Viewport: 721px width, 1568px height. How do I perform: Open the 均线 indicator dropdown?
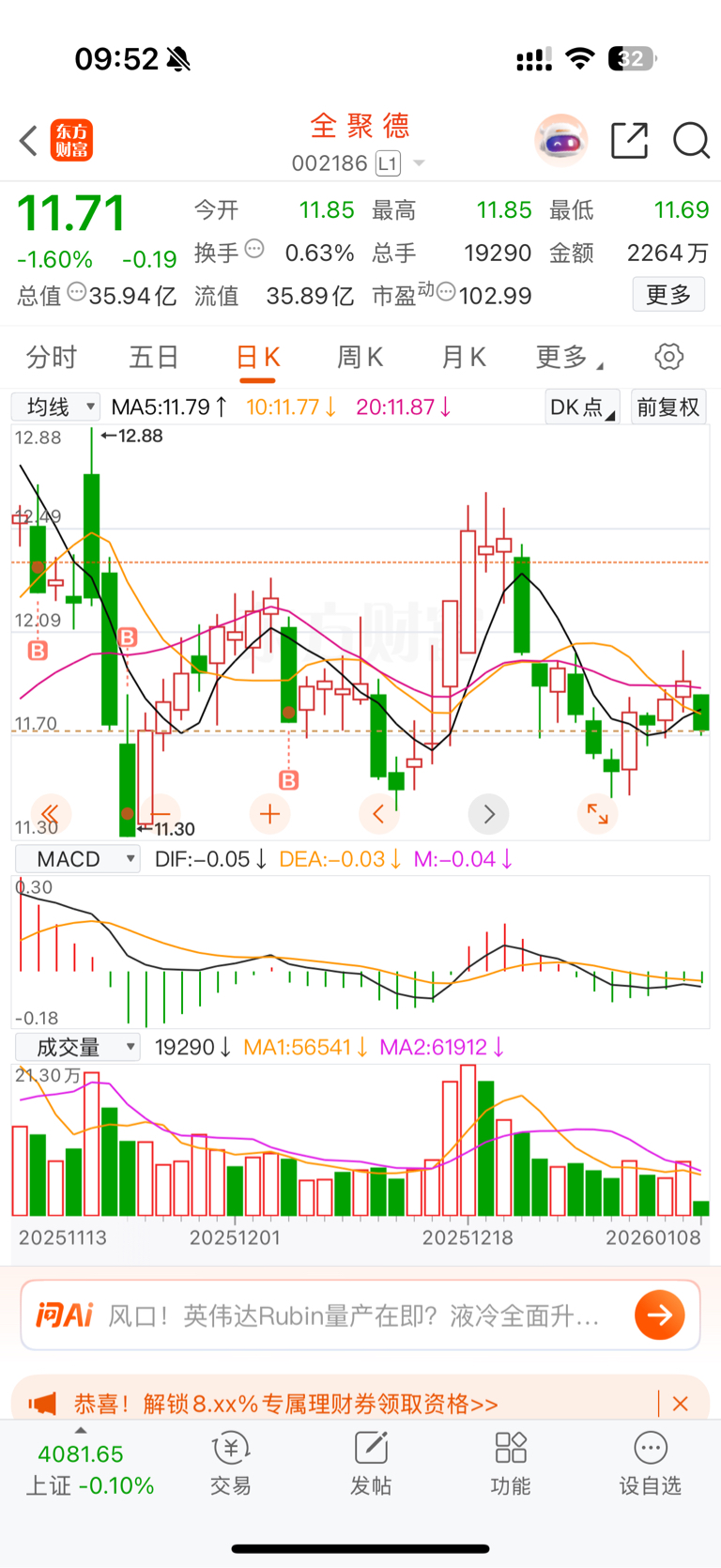(x=56, y=407)
